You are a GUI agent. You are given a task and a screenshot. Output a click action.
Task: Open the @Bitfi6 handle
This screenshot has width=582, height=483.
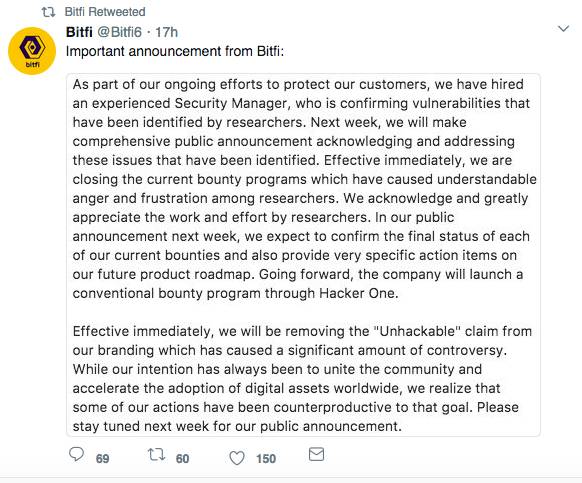[x=120, y=32]
